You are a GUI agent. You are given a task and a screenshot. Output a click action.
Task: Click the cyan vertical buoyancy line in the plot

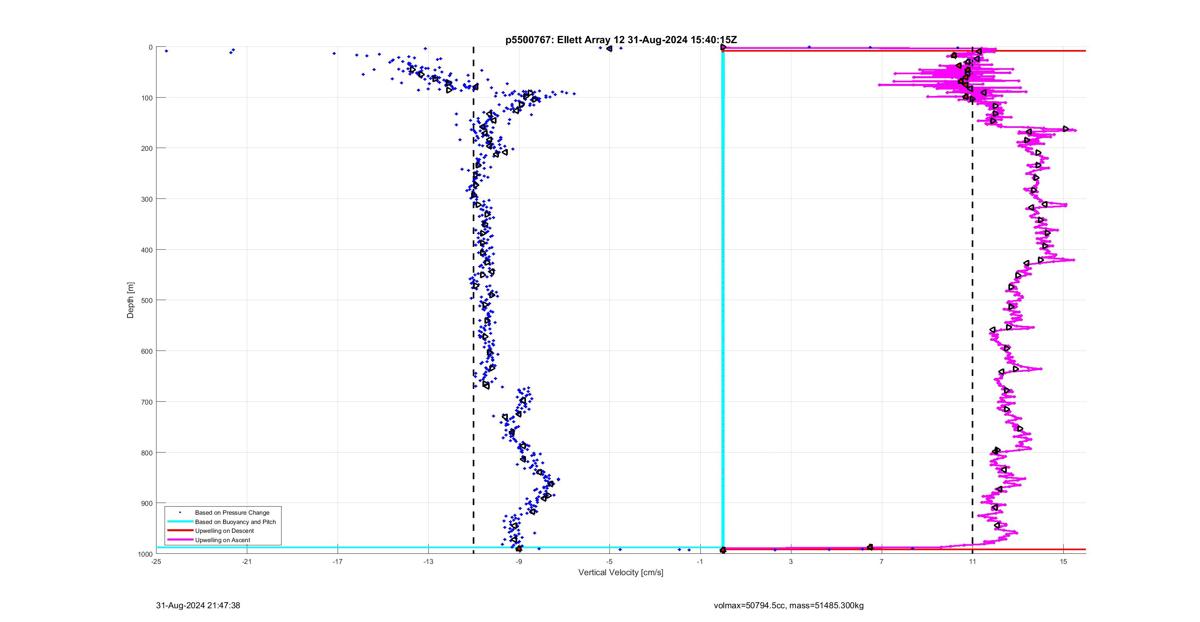pos(723,300)
